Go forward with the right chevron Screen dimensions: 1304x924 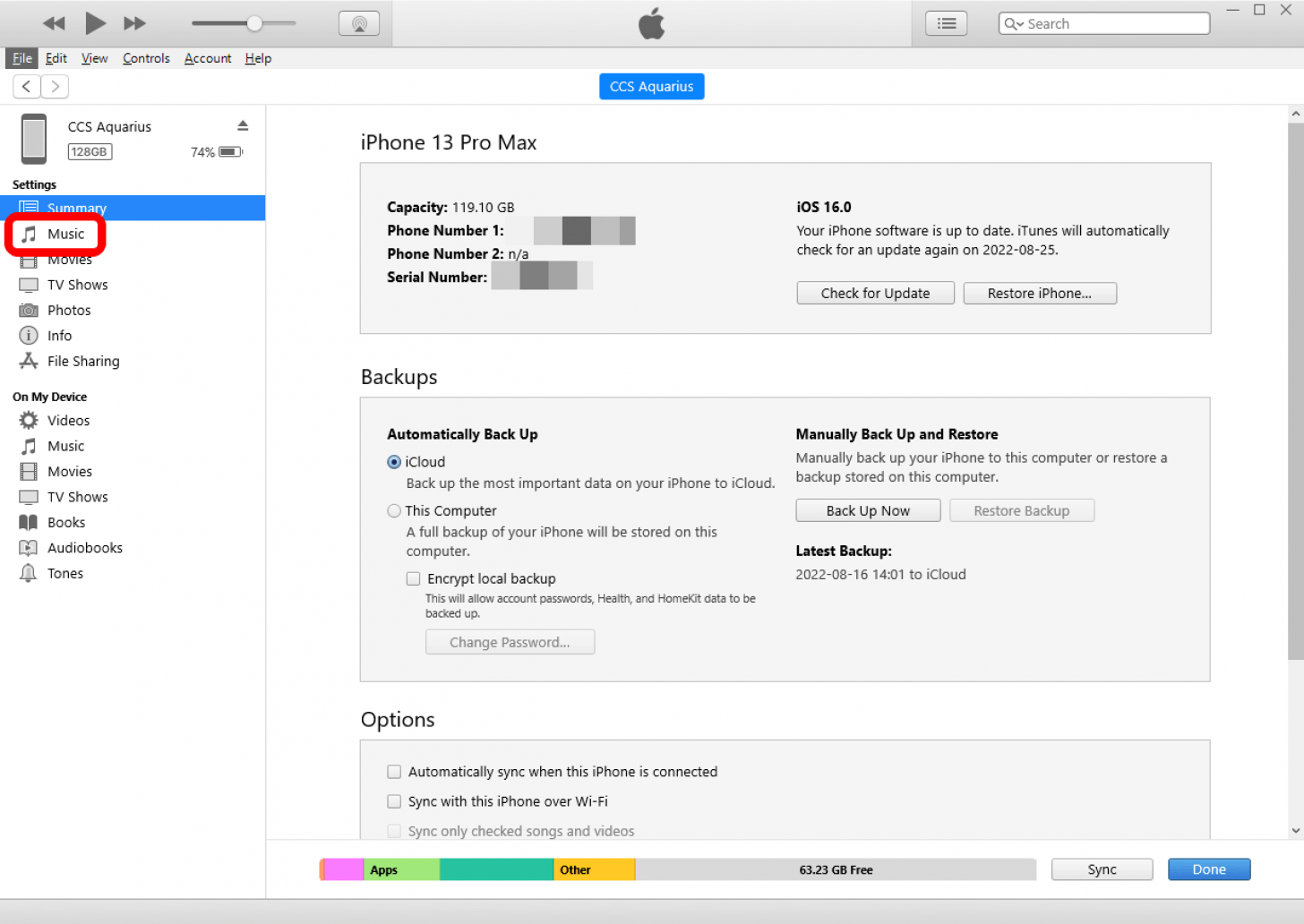tap(56, 87)
